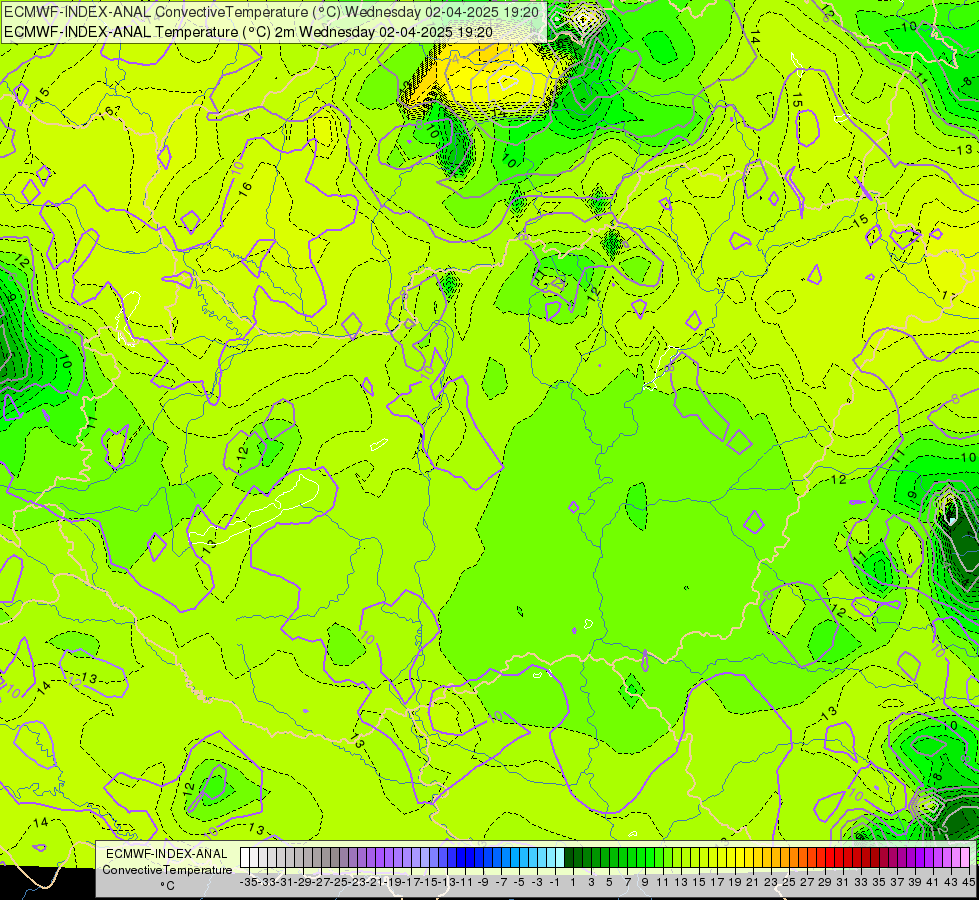Click the 27 legend scale value

point(807,882)
